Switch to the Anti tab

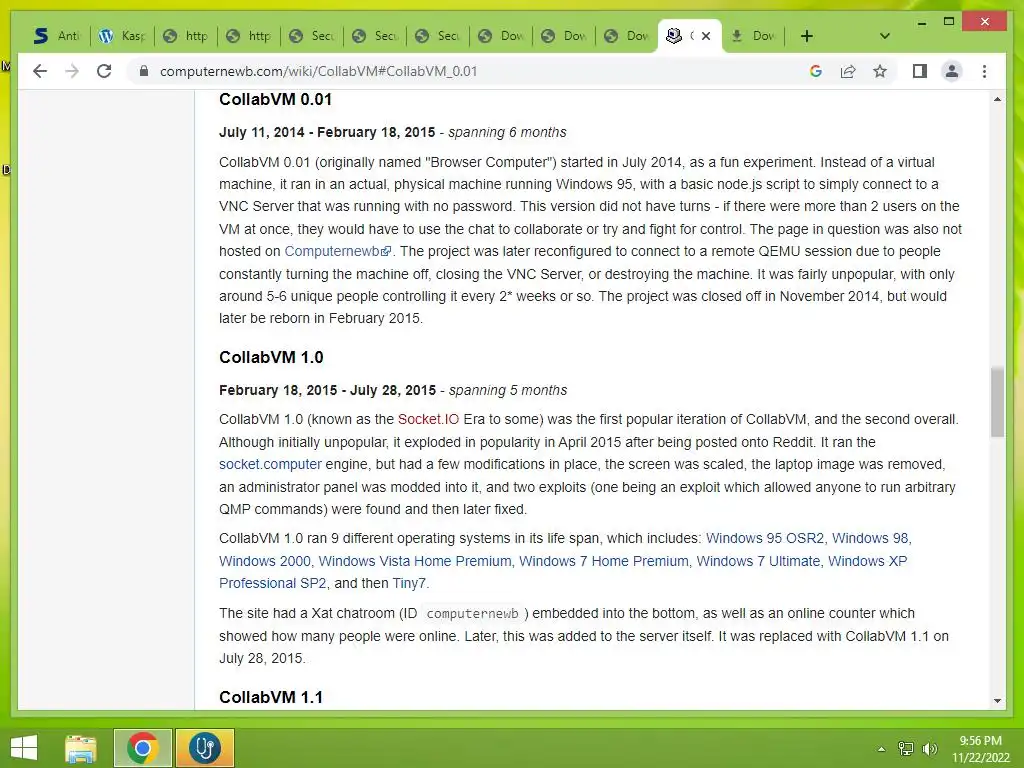[57, 36]
